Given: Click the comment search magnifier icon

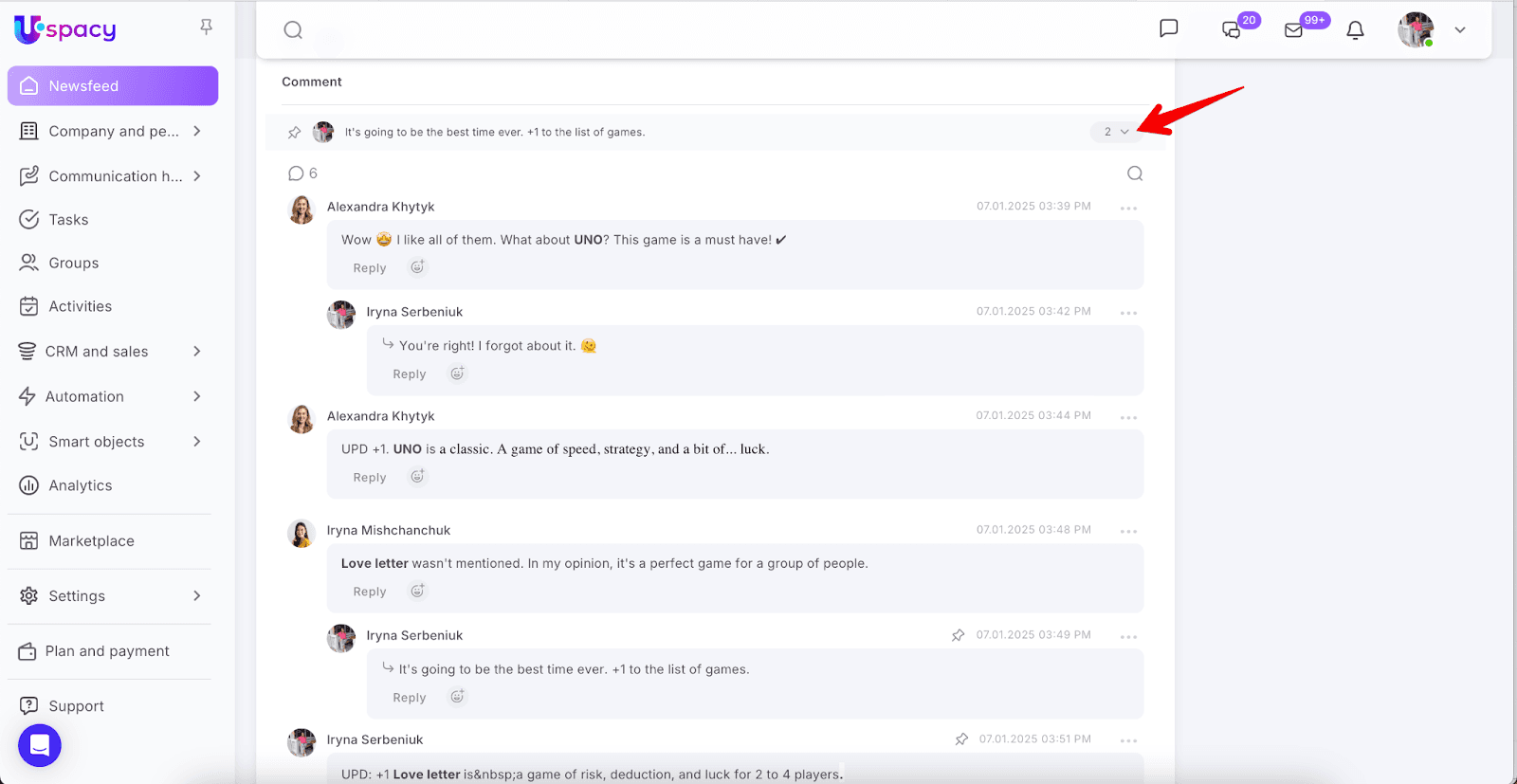Looking at the screenshot, I should [x=1135, y=173].
